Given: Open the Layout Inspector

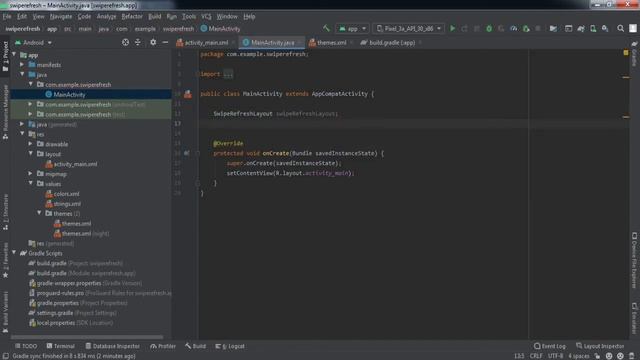Looking at the screenshot, I should pyautogui.click(x=600, y=346).
